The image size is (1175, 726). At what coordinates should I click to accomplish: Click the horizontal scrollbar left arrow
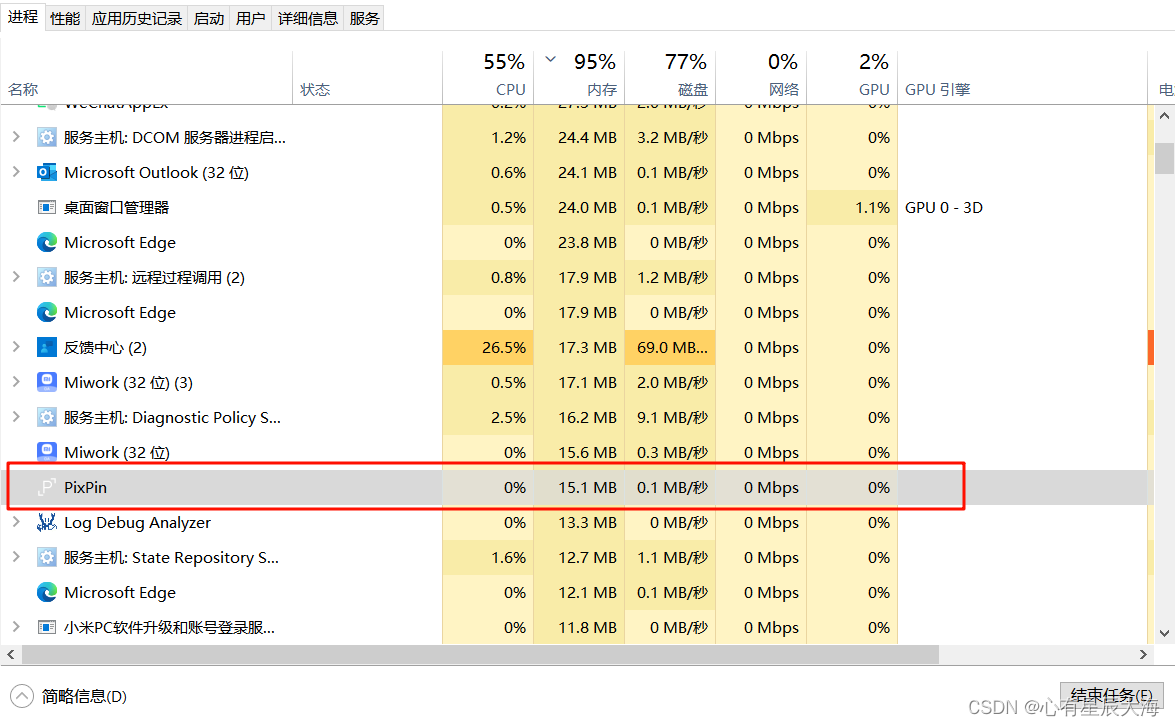pyautogui.click(x=10, y=654)
